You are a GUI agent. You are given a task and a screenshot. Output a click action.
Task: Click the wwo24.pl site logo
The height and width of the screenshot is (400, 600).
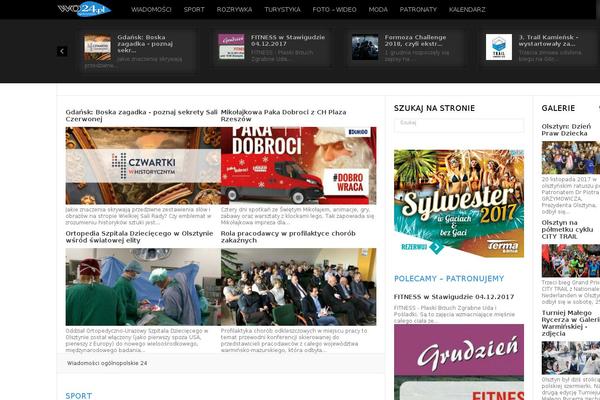point(84,9)
